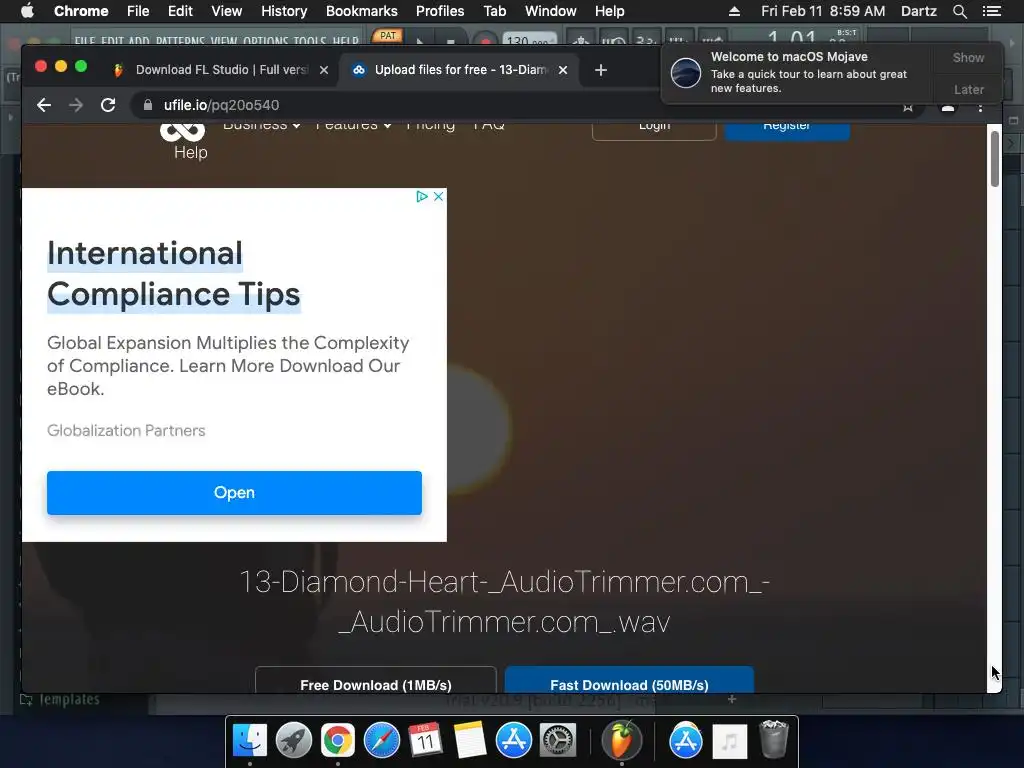Screen dimensions: 1024x768
Task: Click the eject icon in menu bar
Action: 734,11
